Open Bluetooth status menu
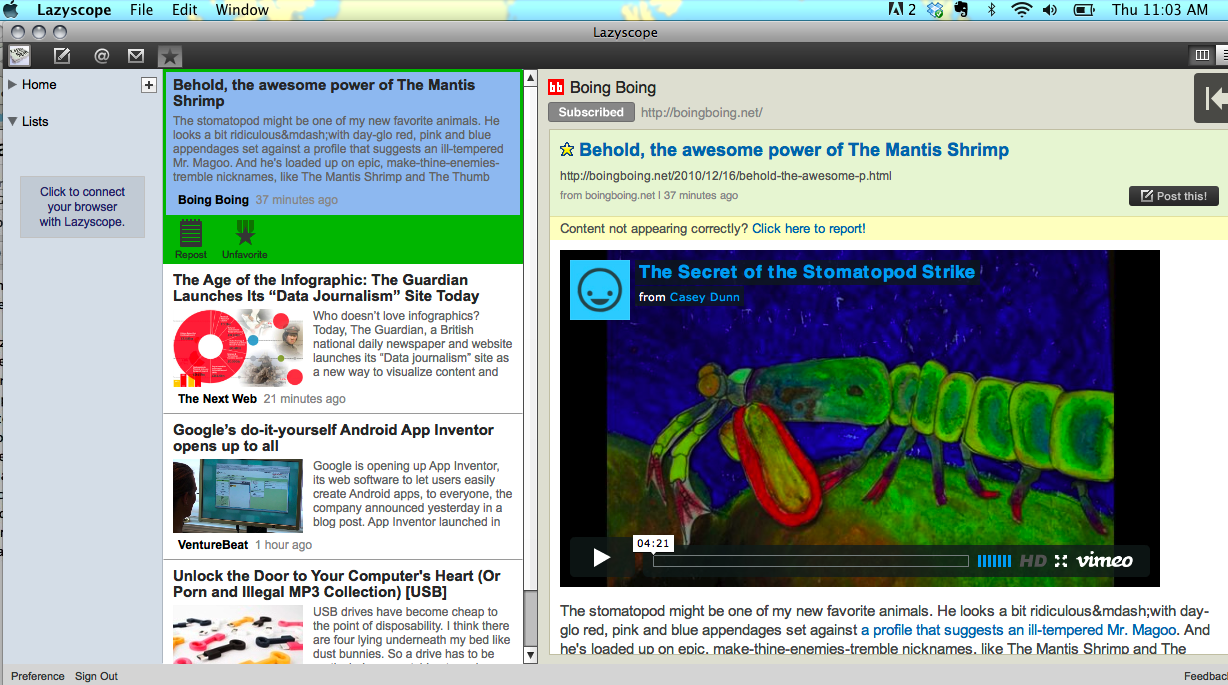This screenshot has width=1228, height=685. tap(992, 10)
